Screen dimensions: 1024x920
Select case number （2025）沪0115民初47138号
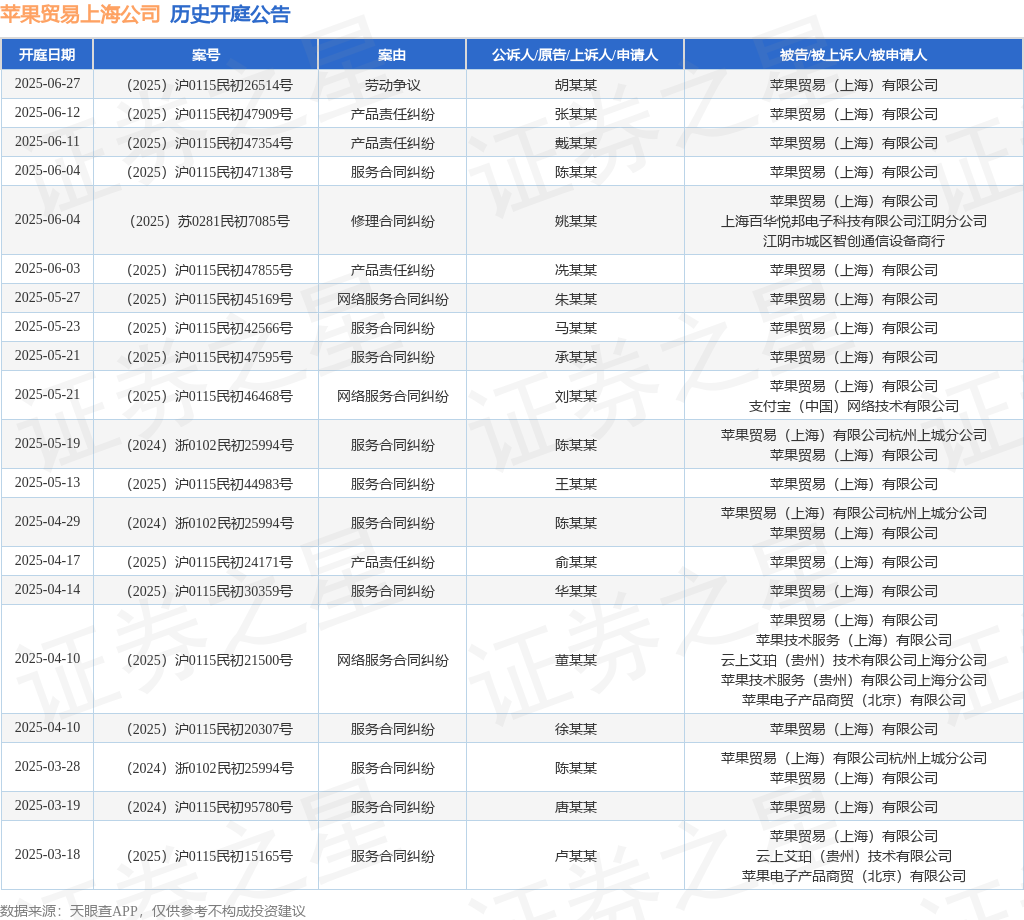click(209, 172)
